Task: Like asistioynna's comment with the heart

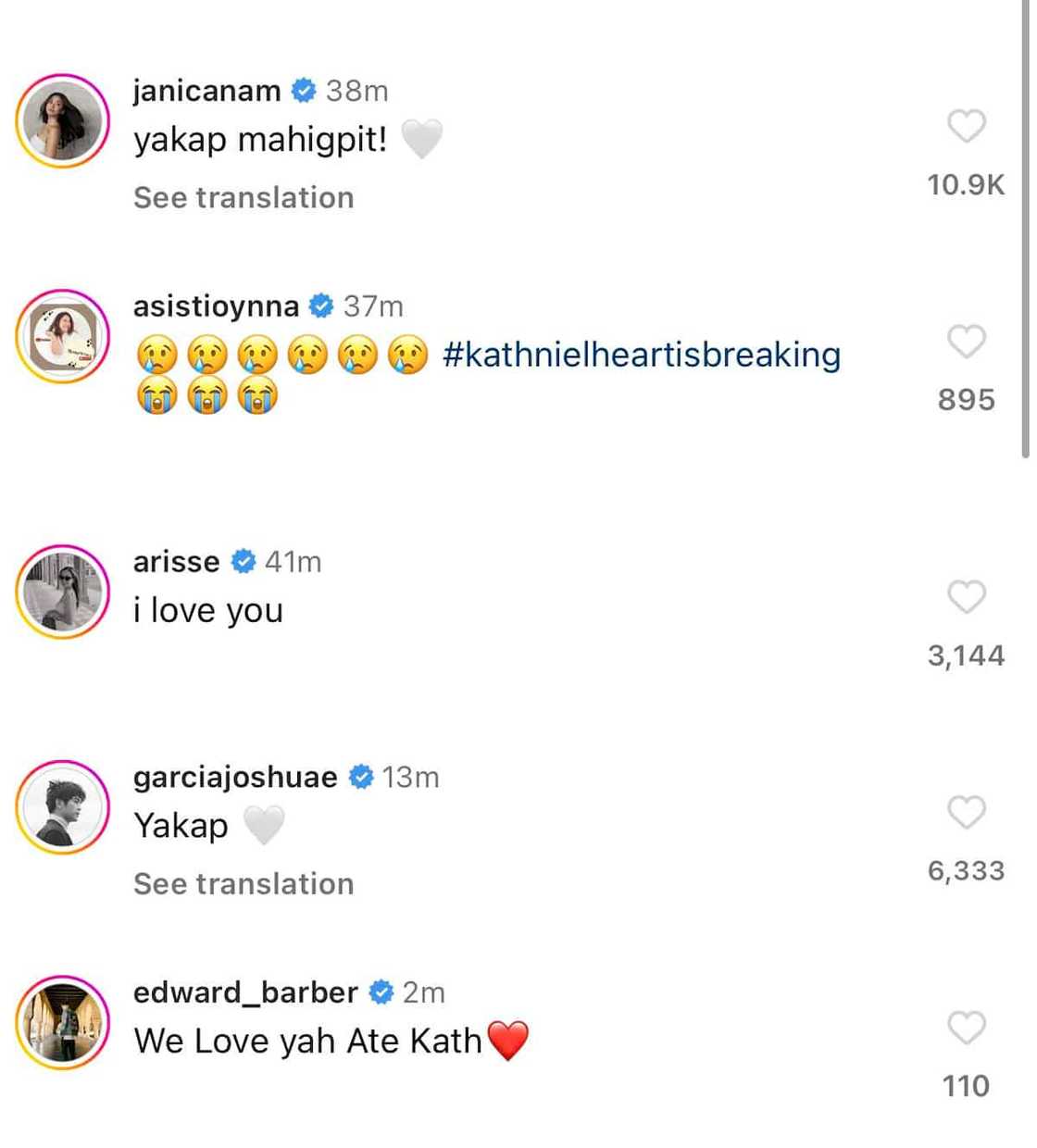Action: (x=966, y=342)
